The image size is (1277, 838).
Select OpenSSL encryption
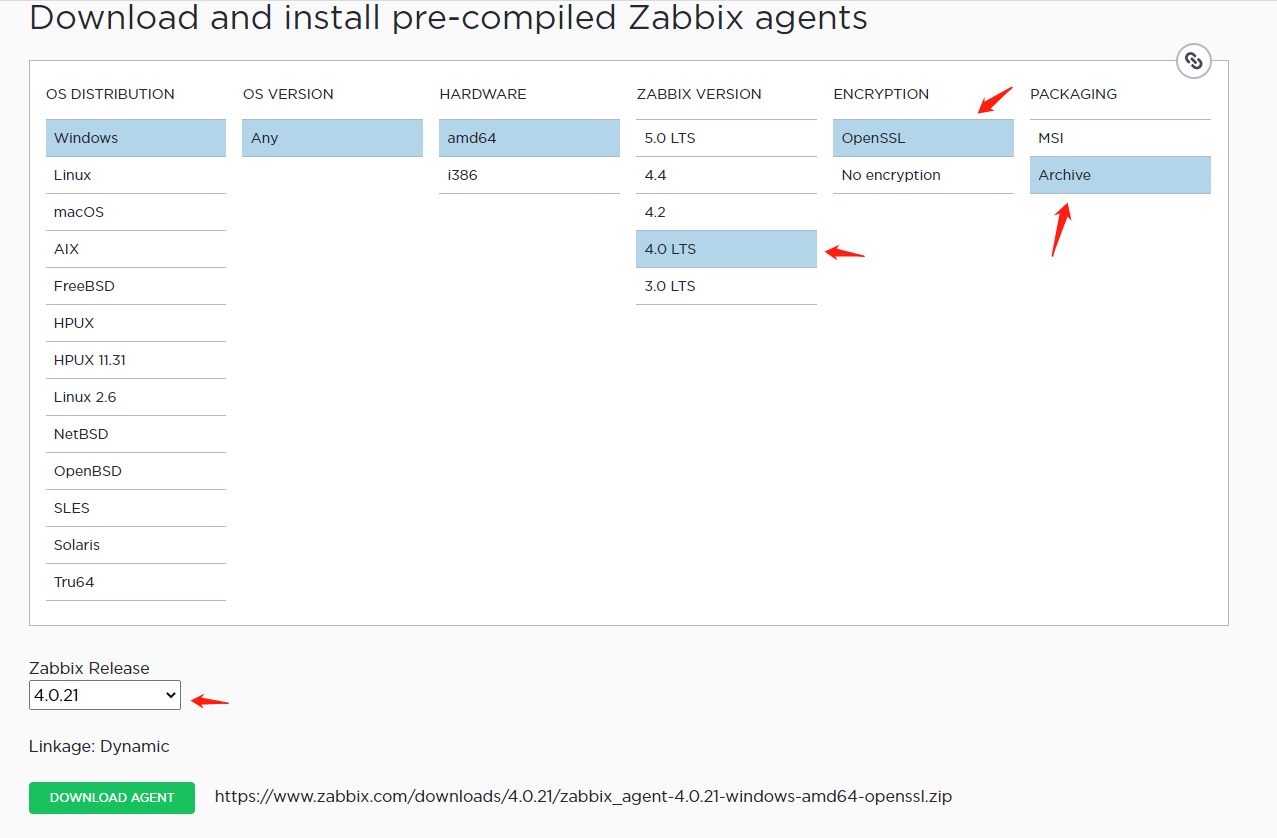click(921, 138)
